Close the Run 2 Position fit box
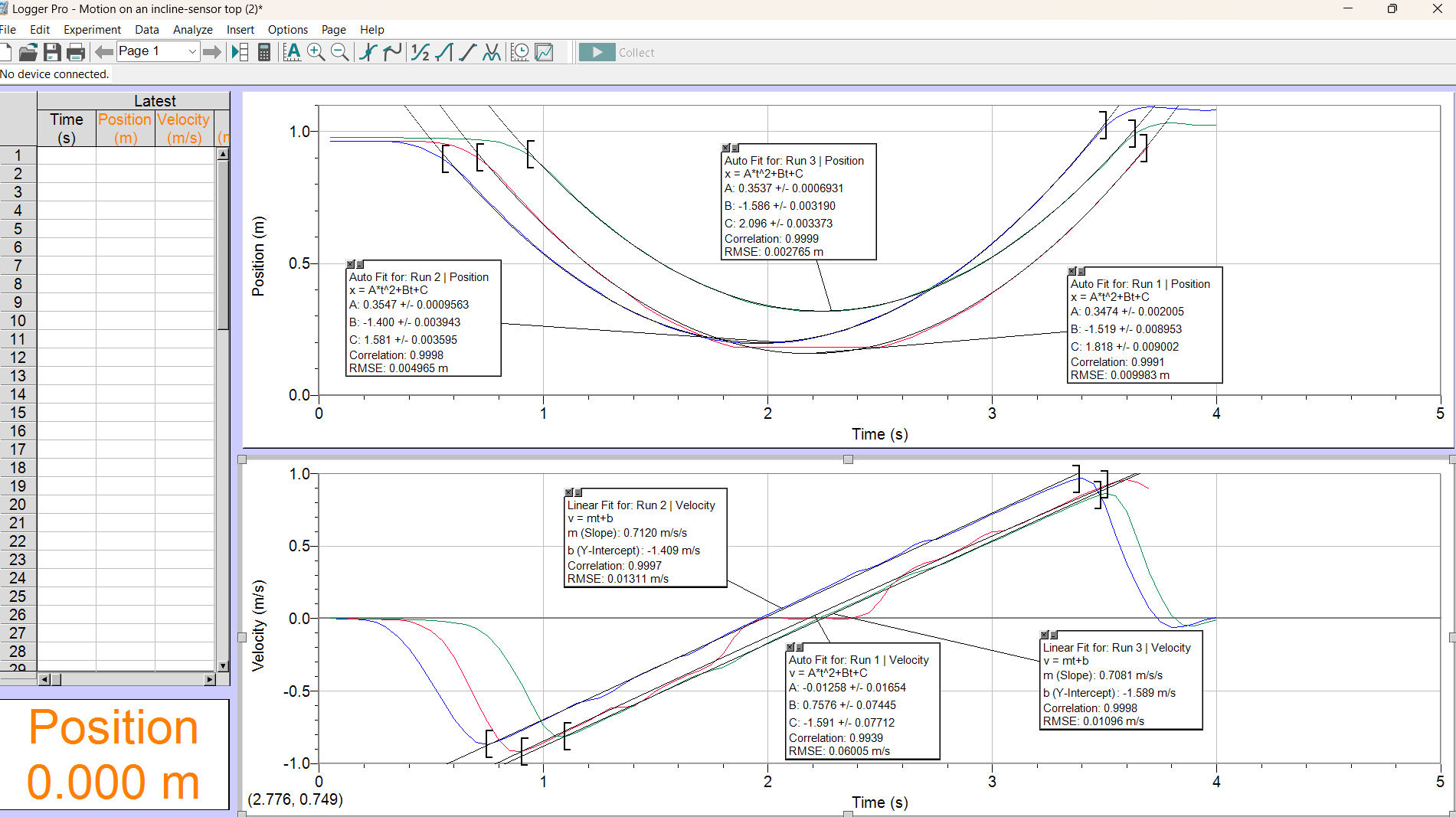 [x=350, y=264]
